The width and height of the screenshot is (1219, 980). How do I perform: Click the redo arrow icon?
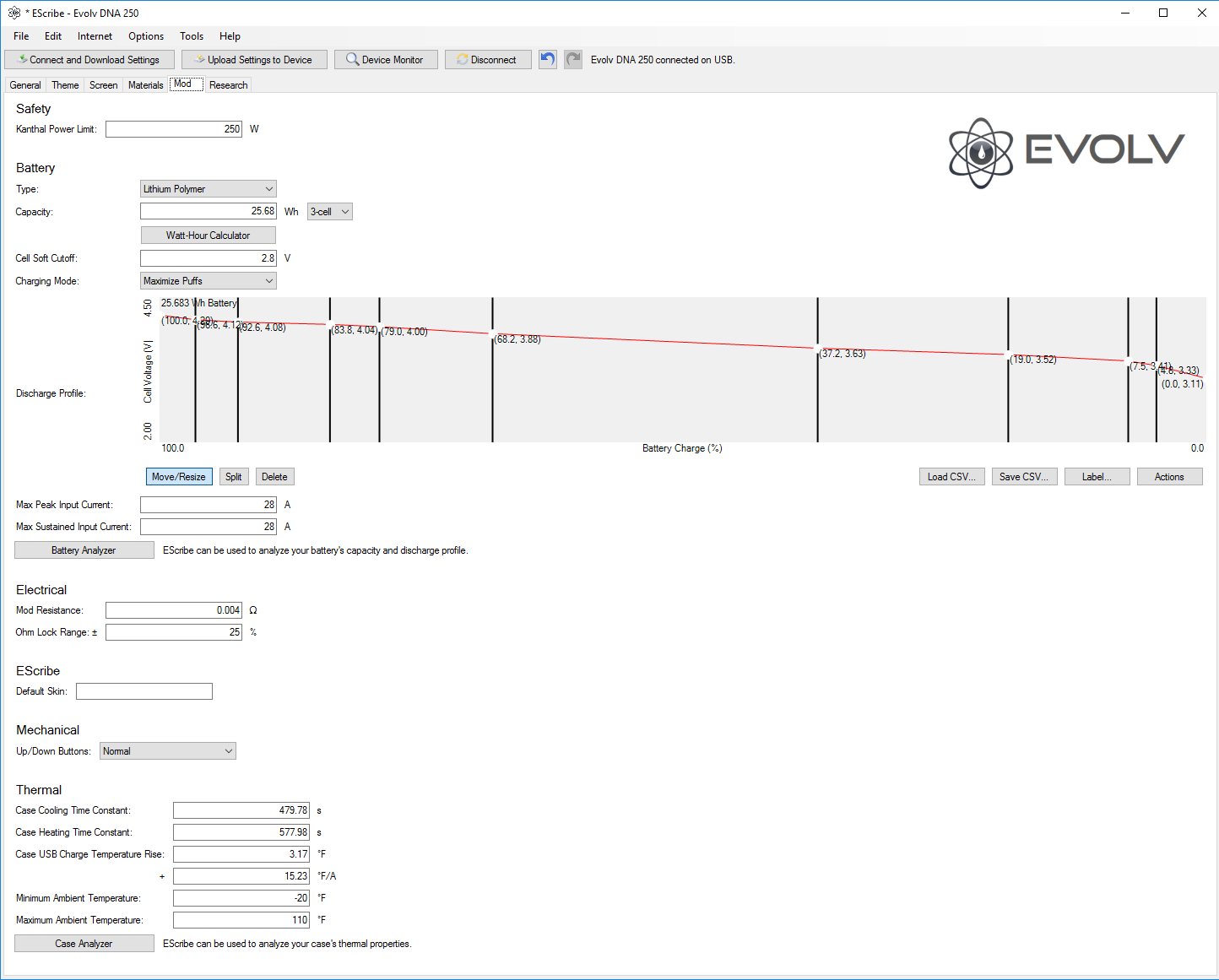573,59
